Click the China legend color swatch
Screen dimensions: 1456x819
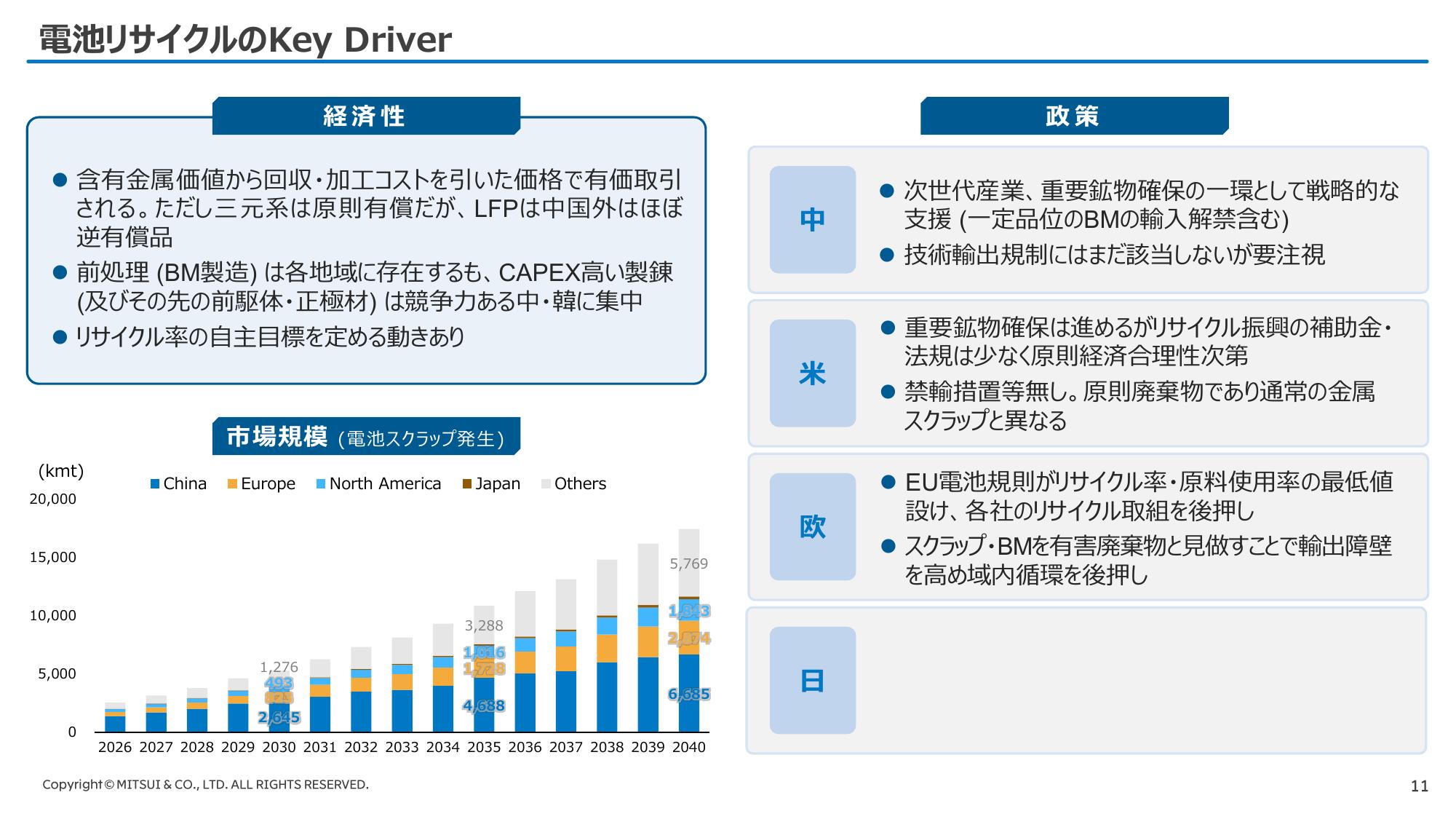coord(154,484)
